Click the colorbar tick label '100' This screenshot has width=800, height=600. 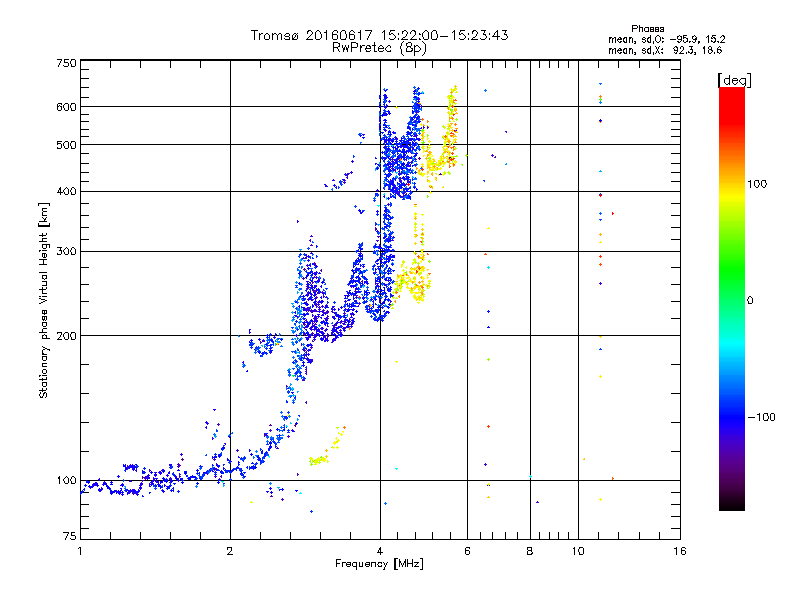757,184
